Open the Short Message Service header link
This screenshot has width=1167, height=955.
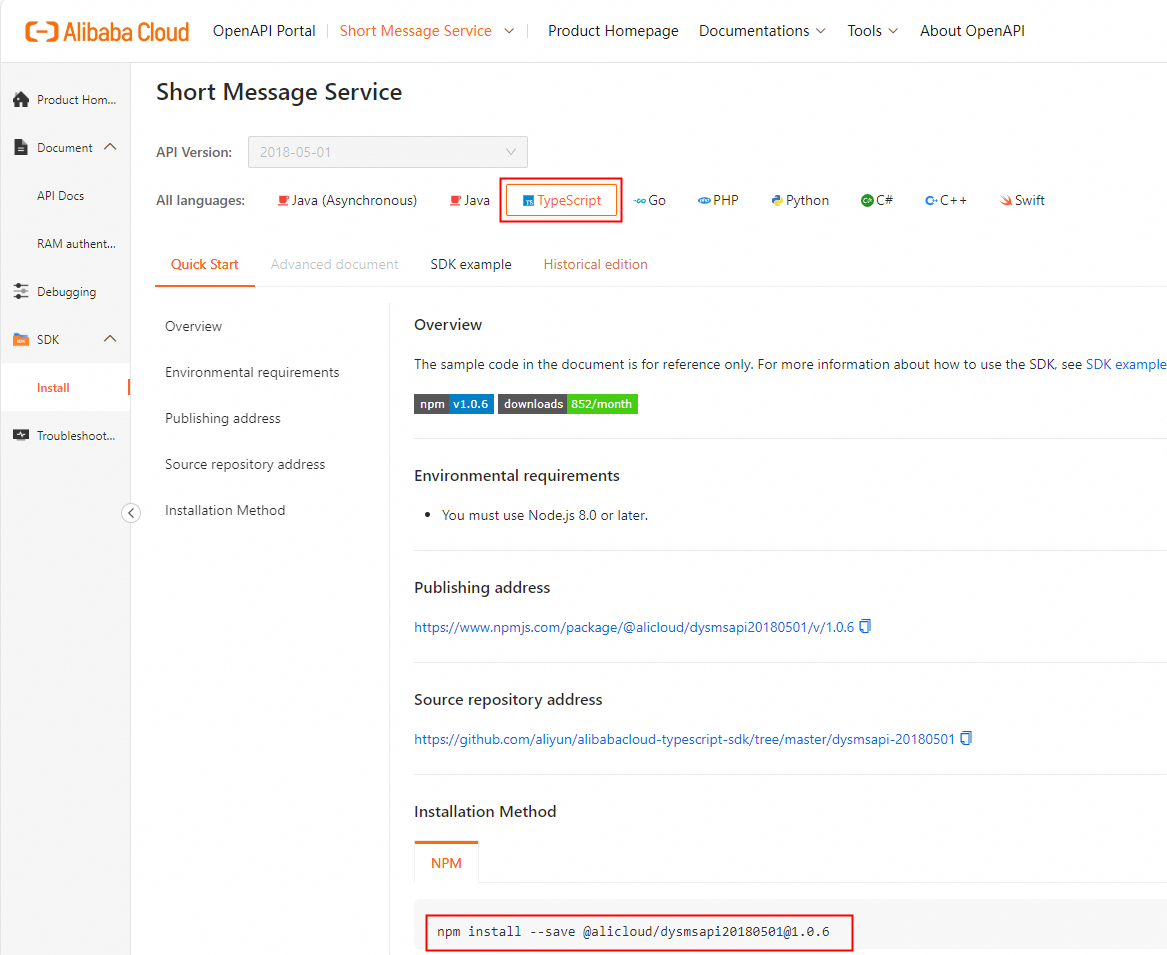coord(416,31)
